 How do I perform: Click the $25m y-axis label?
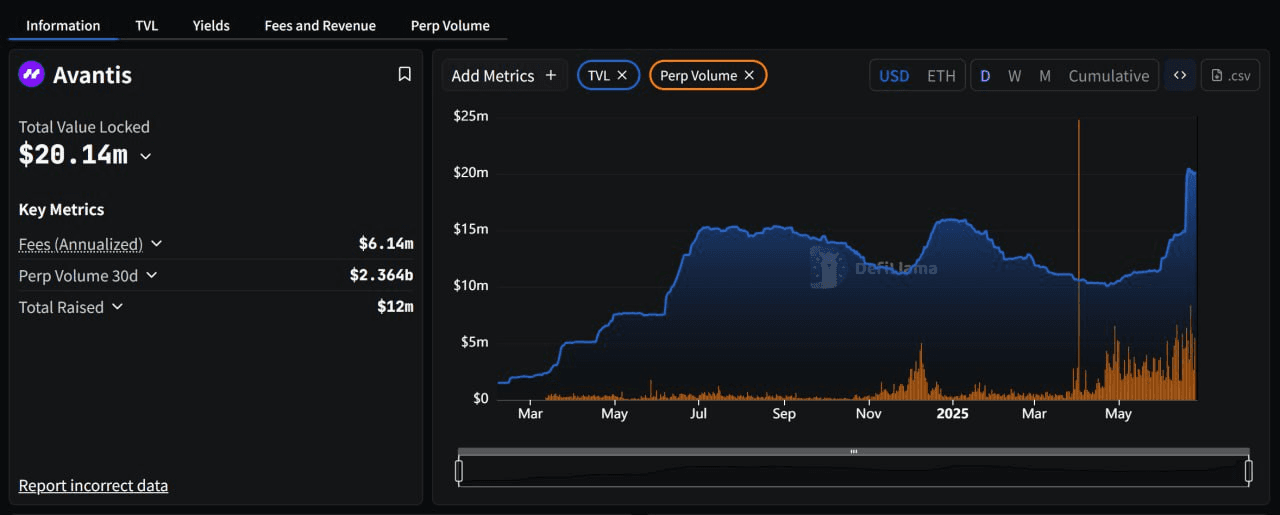470,116
